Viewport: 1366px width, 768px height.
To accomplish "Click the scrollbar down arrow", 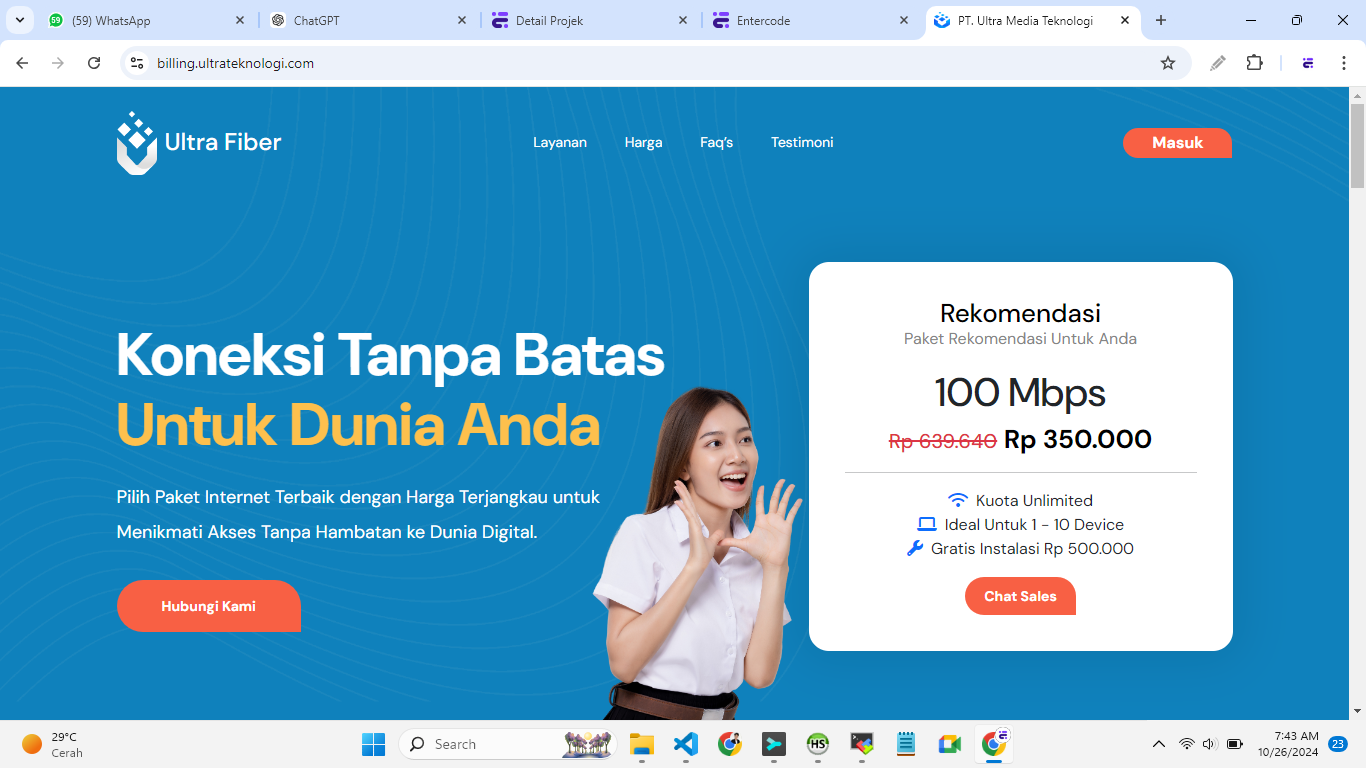I will click(x=1357, y=711).
